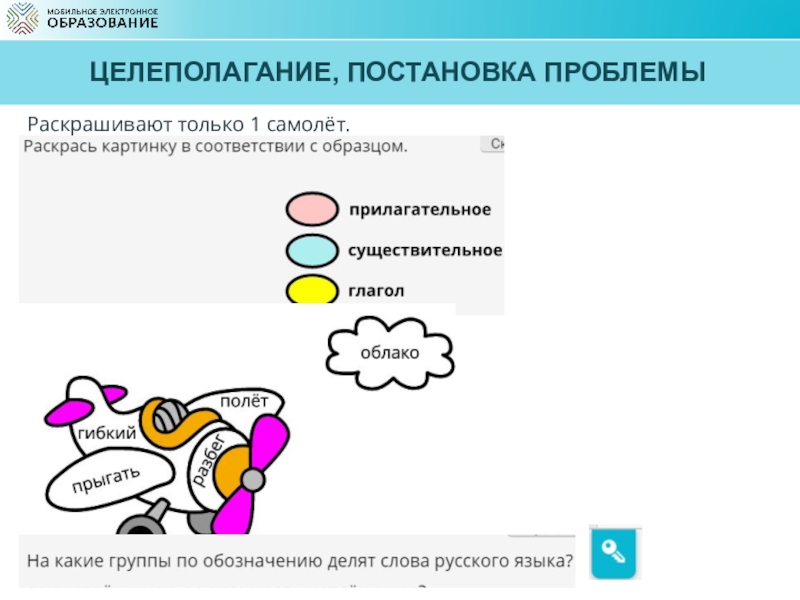This screenshot has height=600, width=800.
Task: Select the cloud labeled облако
Action: click(x=390, y=353)
